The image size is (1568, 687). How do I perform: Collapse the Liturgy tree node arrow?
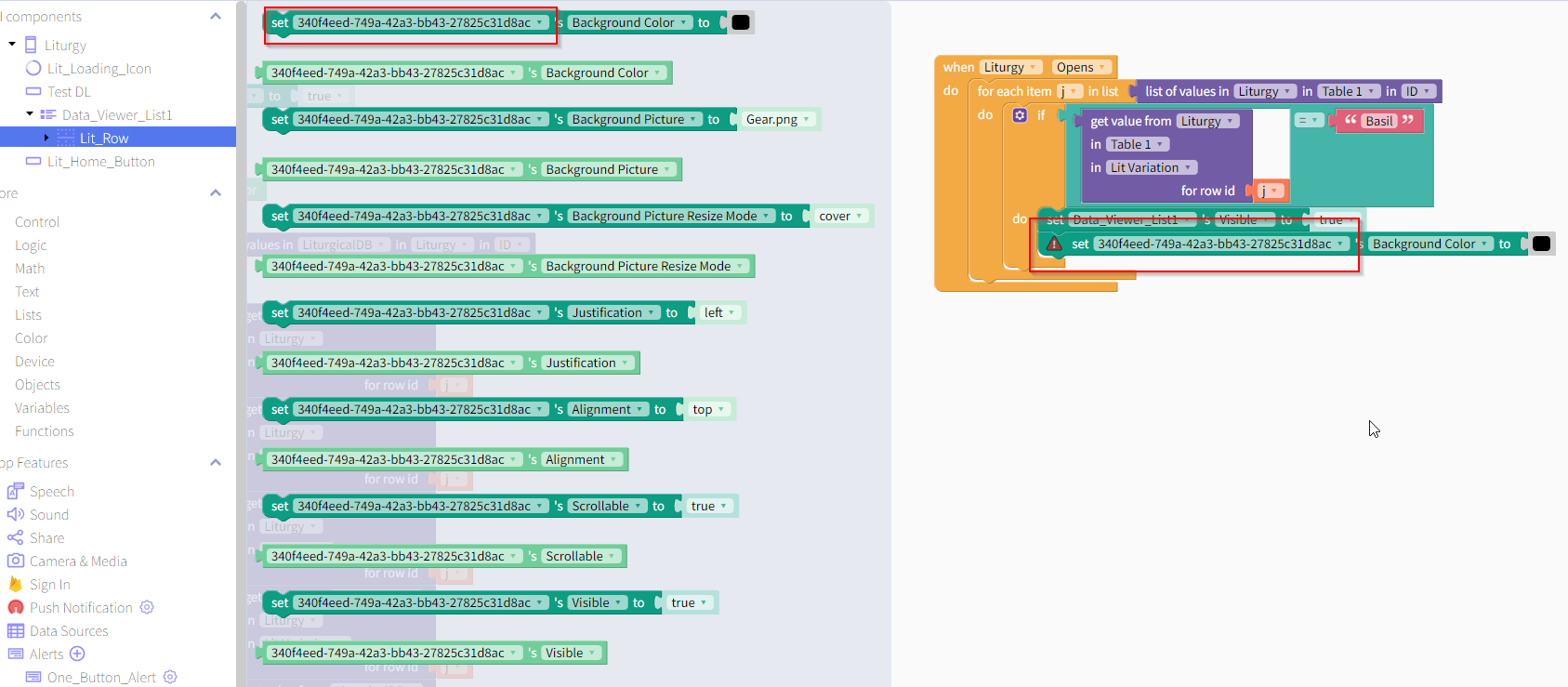pyautogui.click(x=12, y=45)
